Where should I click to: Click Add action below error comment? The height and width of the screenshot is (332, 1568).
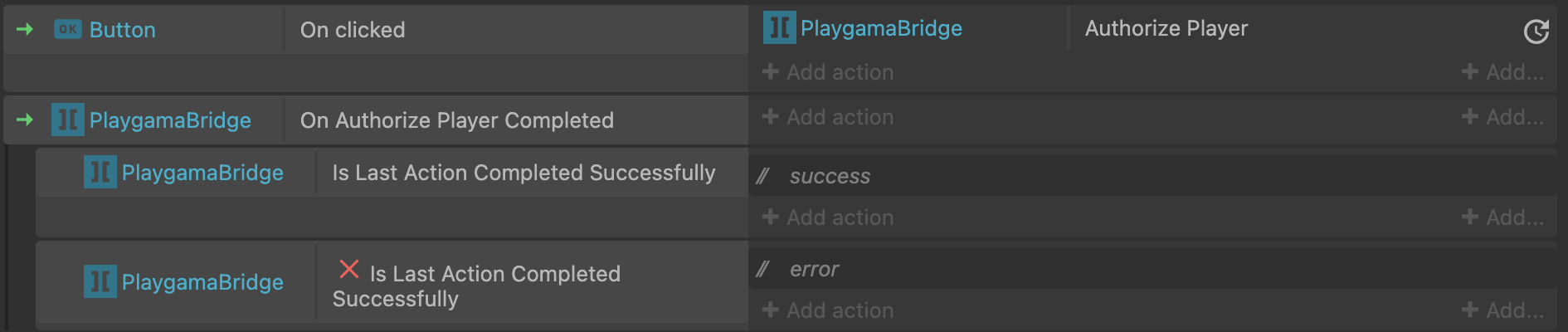click(x=828, y=310)
